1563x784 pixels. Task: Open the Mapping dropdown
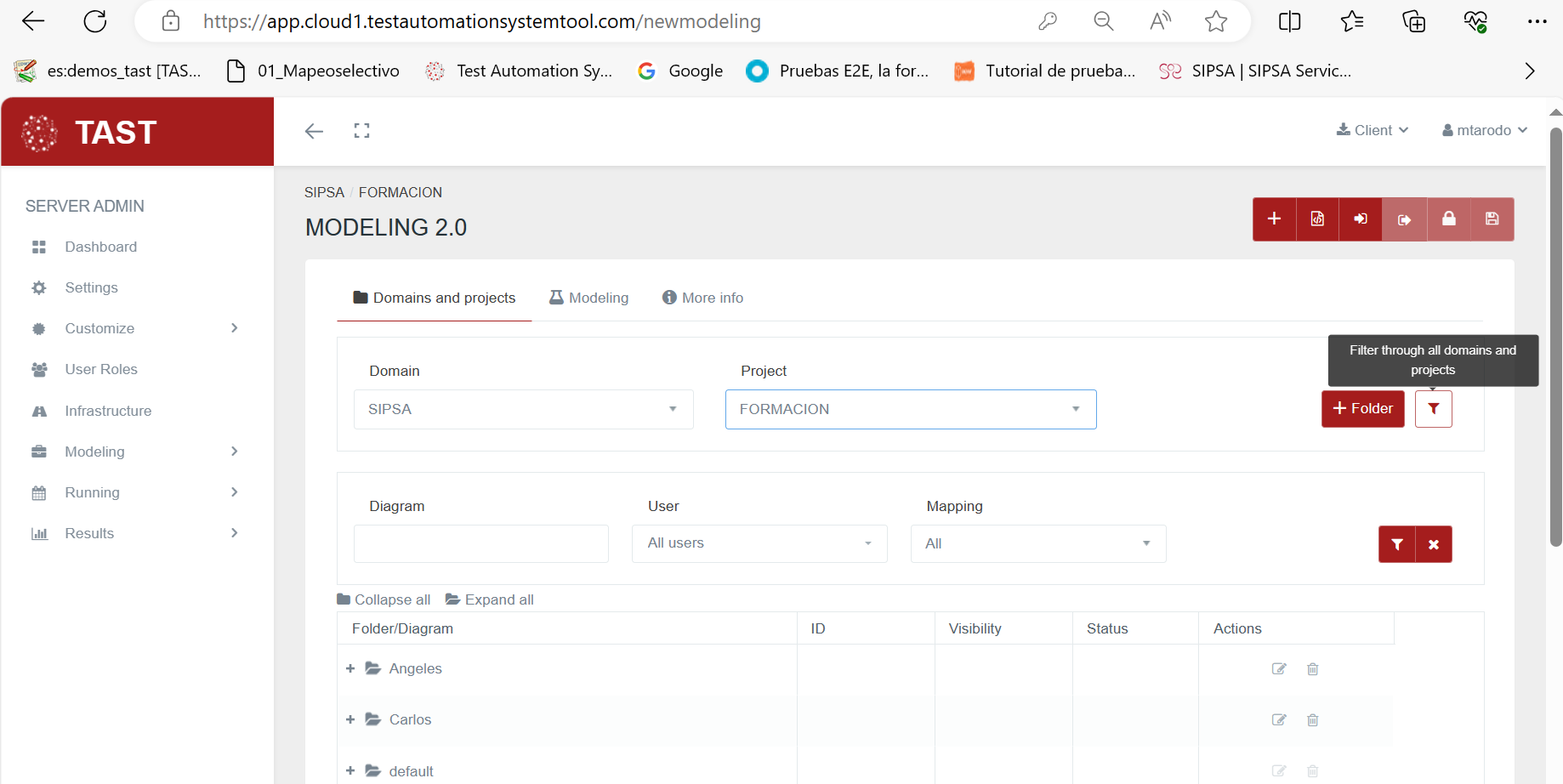pos(1037,544)
